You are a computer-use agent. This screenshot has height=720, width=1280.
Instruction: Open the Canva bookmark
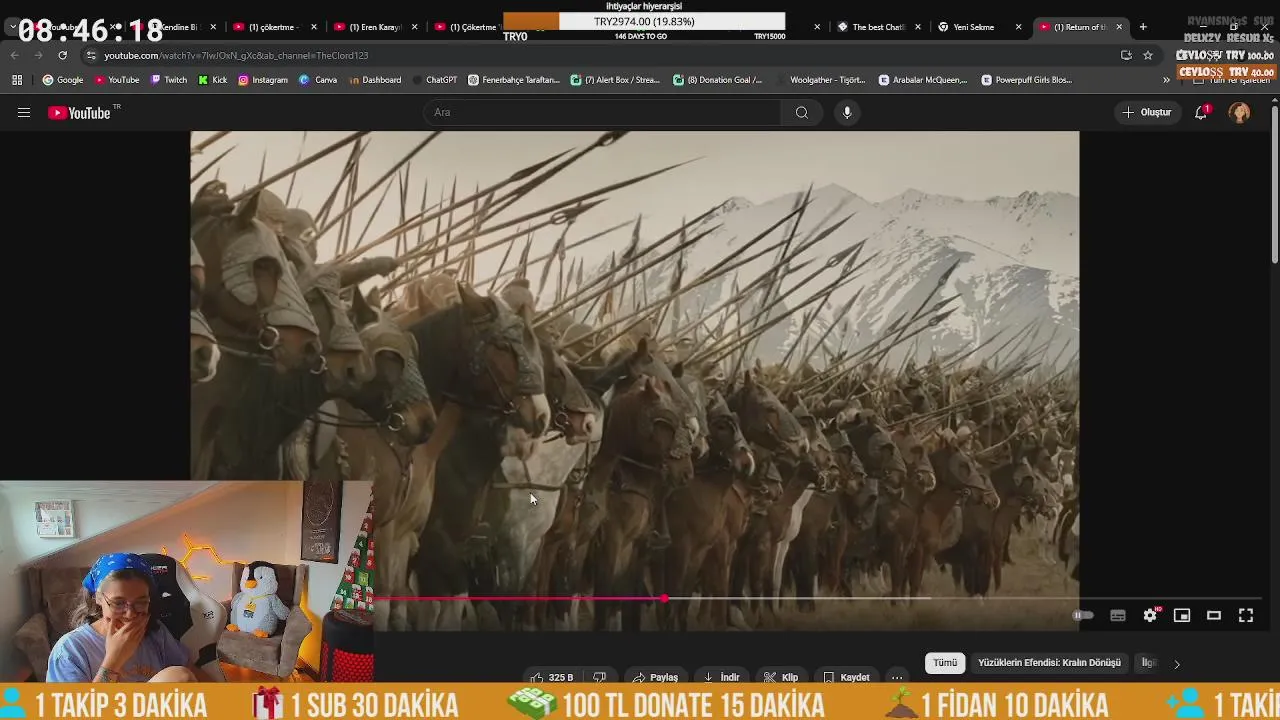pyautogui.click(x=318, y=80)
